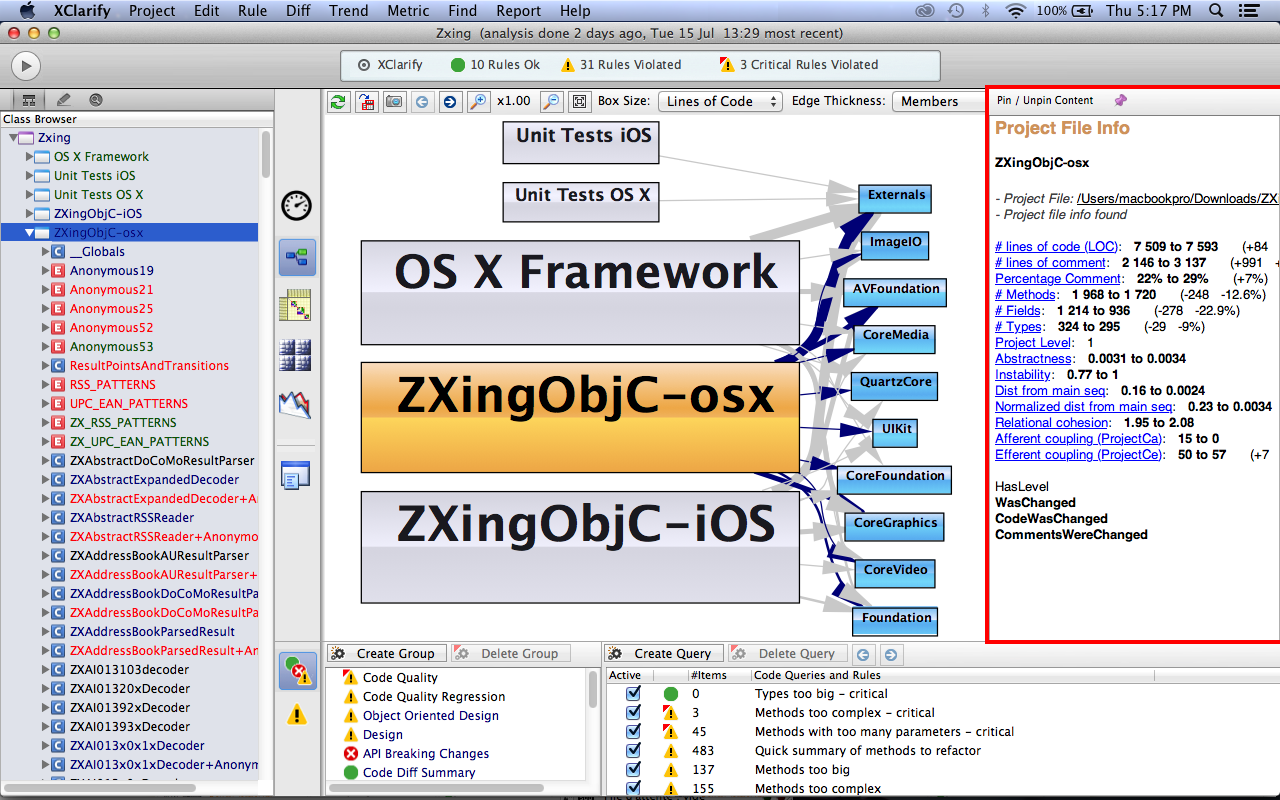Collapse the Zxing root node
The image size is (1280, 800).
point(13,138)
